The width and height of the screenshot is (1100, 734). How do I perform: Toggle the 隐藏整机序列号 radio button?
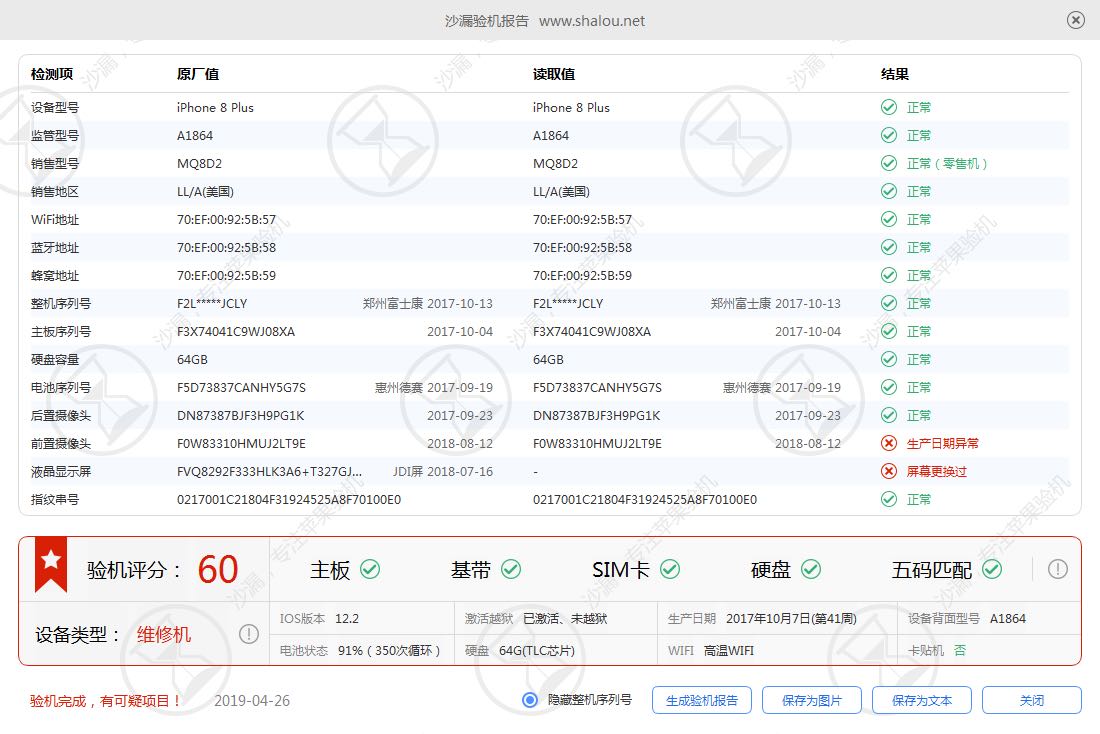coord(530,700)
